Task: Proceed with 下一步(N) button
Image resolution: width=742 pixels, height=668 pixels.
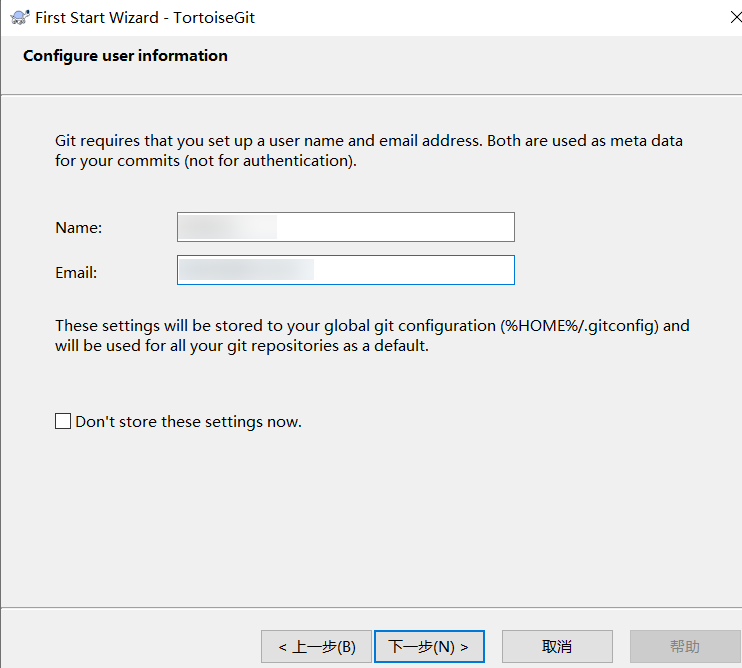Action: pos(429,646)
